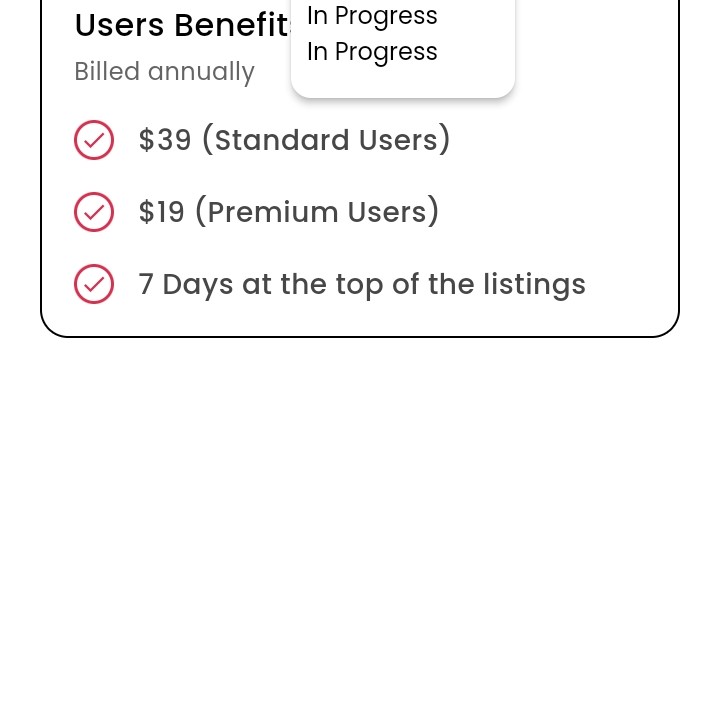720x720 pixels.
Task: Click empty white space below the benefits card
Action: (360, 520)
